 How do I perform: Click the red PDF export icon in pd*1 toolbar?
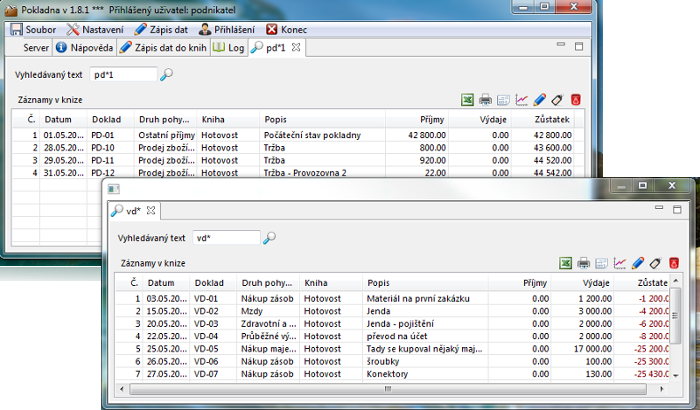click(576, 99)
